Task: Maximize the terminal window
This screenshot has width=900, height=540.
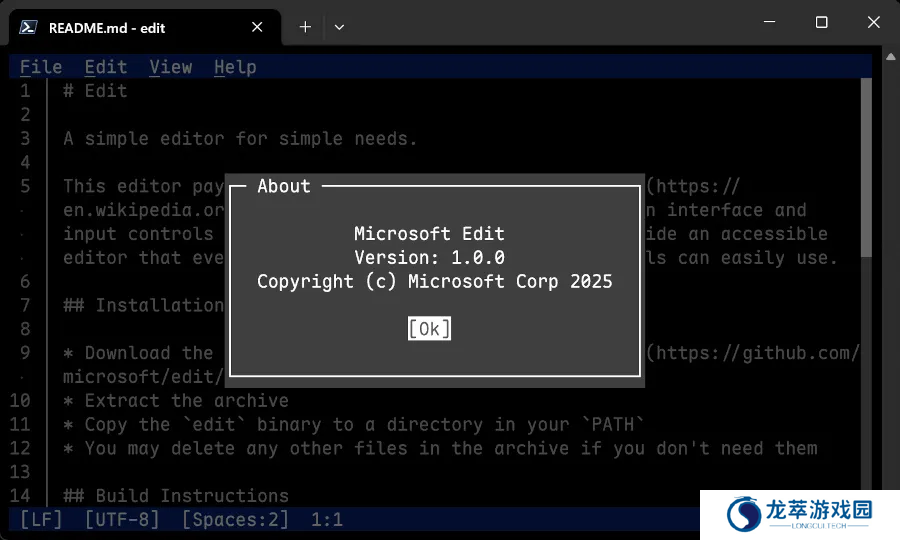Action: (821, 22)
